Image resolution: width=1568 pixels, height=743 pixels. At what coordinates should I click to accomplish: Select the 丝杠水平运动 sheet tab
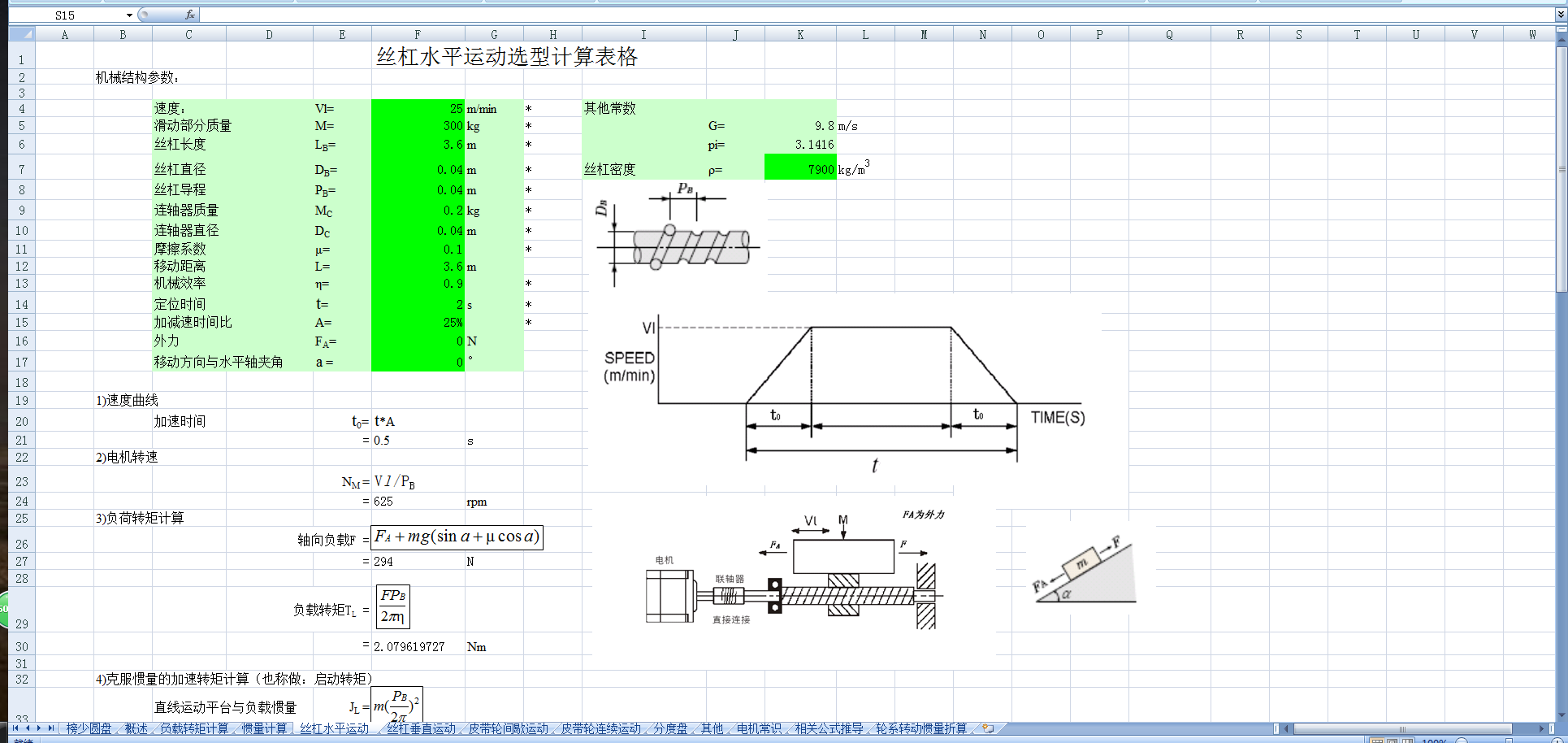(x=335, y=728)
